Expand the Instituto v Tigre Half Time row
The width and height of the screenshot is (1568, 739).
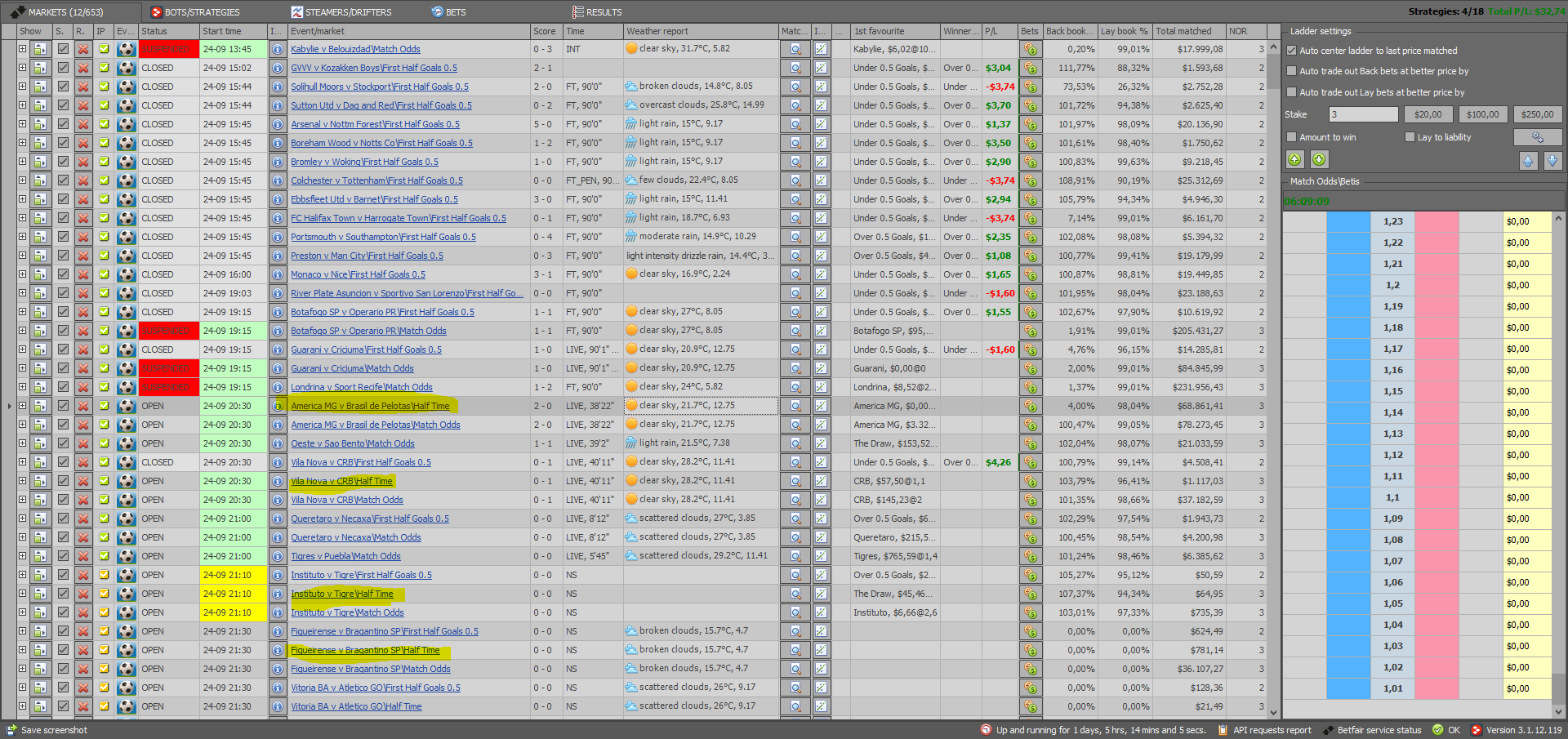pos(22,594)
